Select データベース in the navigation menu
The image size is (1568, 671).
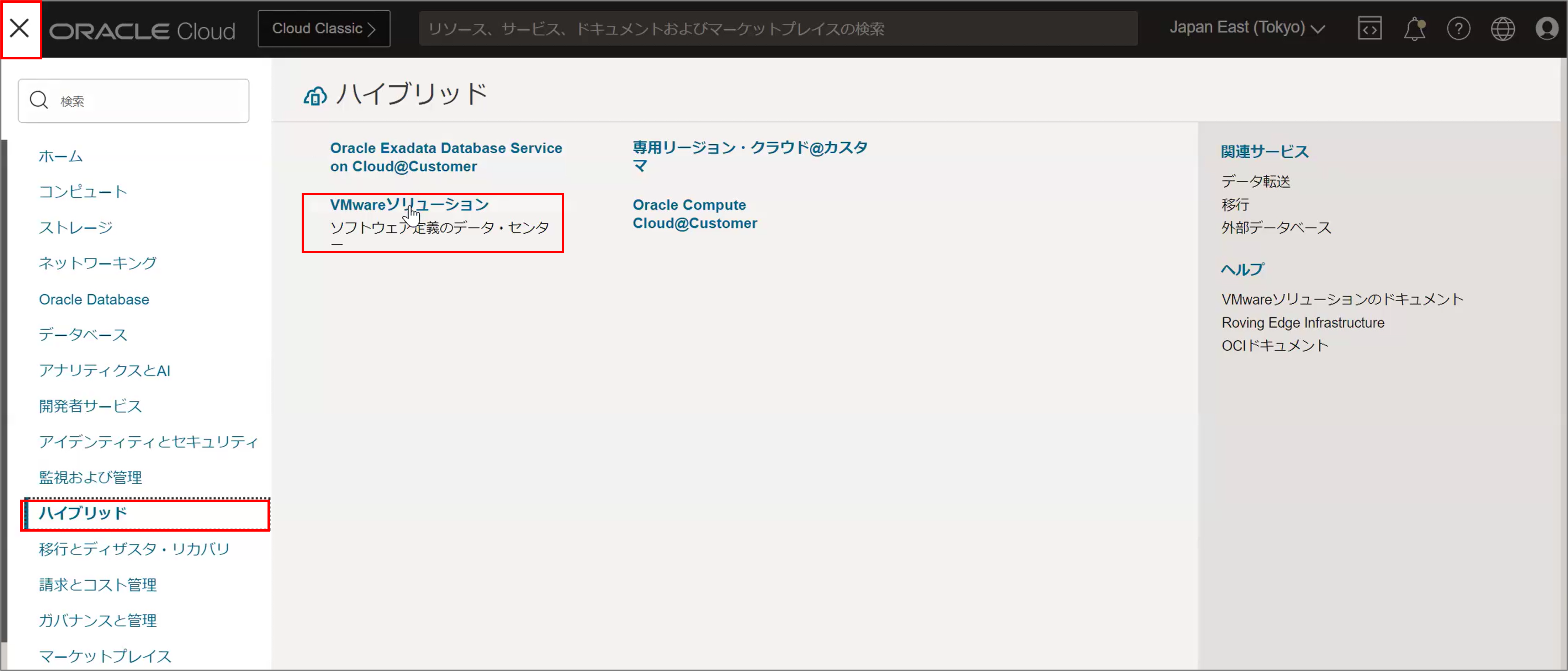[x=83, y=335]
